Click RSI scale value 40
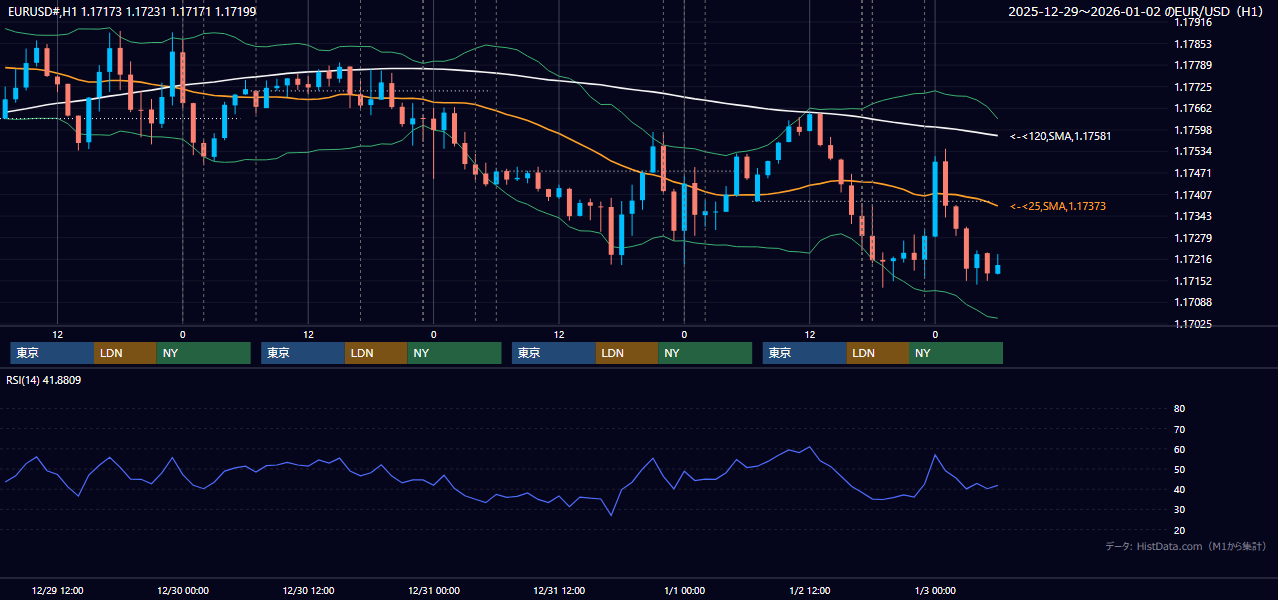The height and width of the screenshot is (600, 1278). (1179, 490)
